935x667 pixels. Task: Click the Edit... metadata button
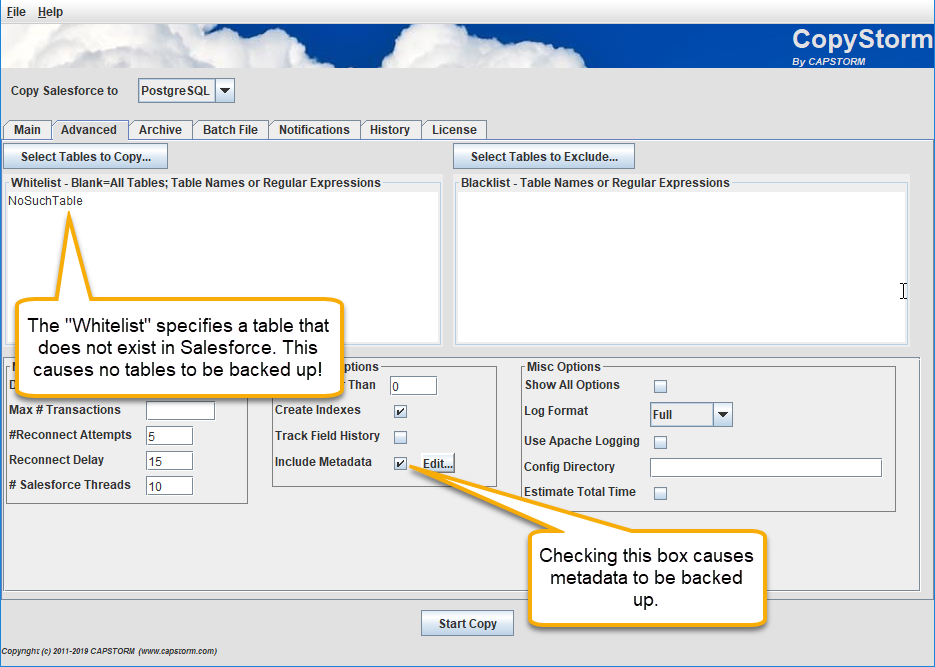coord(438,463)
